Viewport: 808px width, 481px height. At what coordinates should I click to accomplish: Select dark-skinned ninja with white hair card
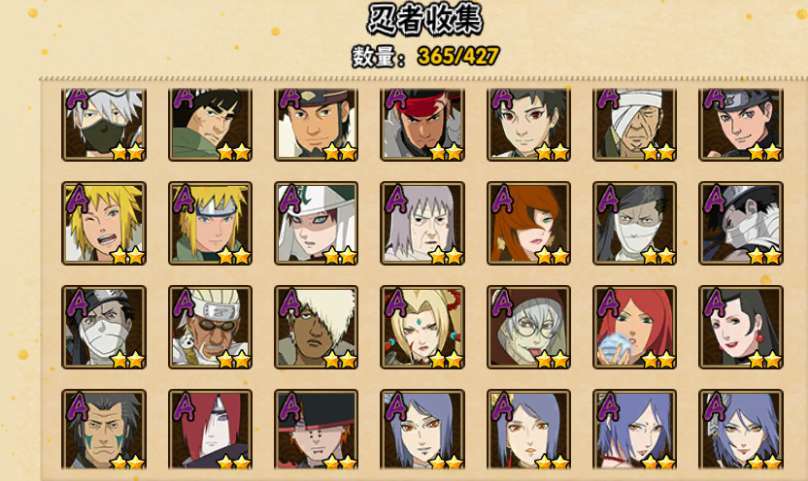[x=316, y=327]
